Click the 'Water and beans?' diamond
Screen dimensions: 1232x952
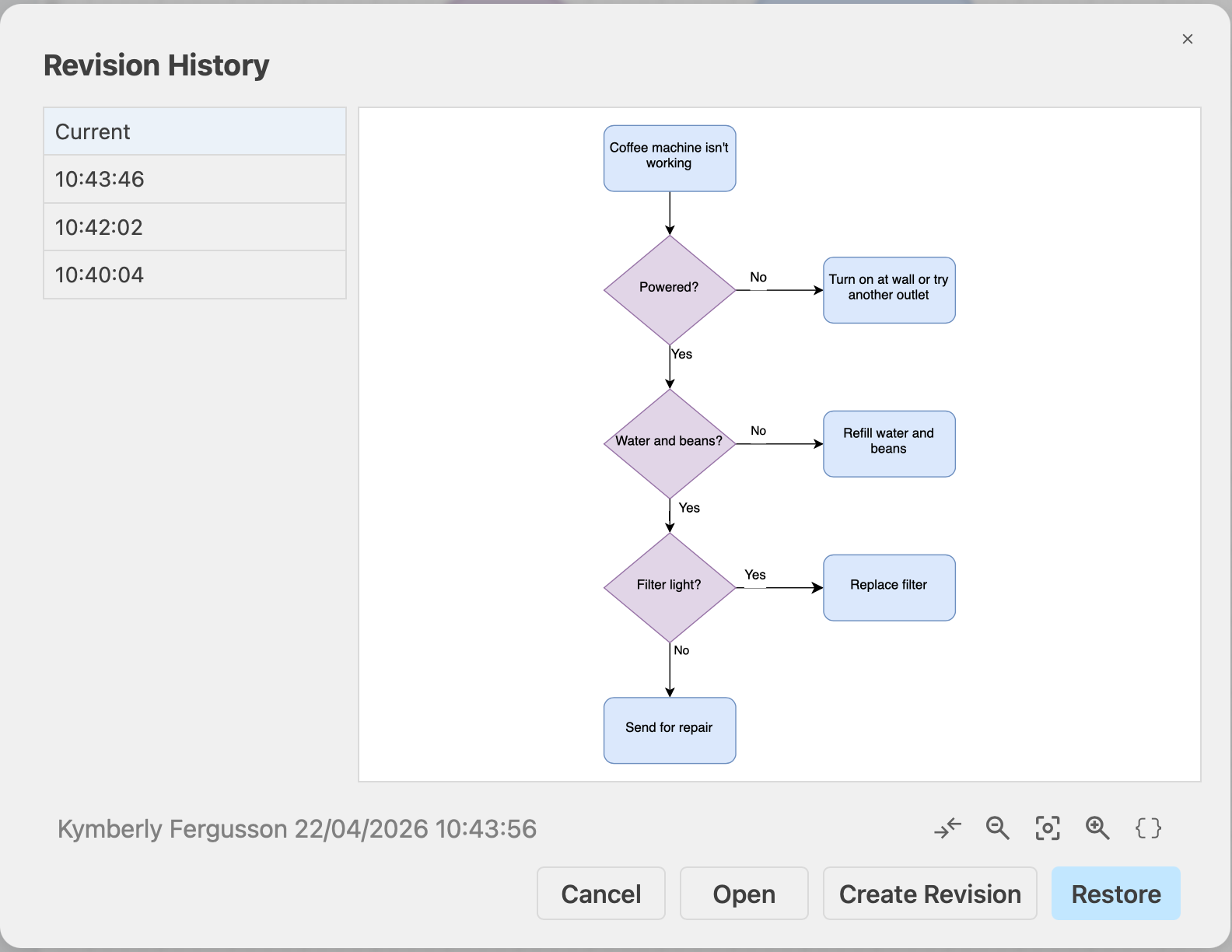[x=670, y=444]
